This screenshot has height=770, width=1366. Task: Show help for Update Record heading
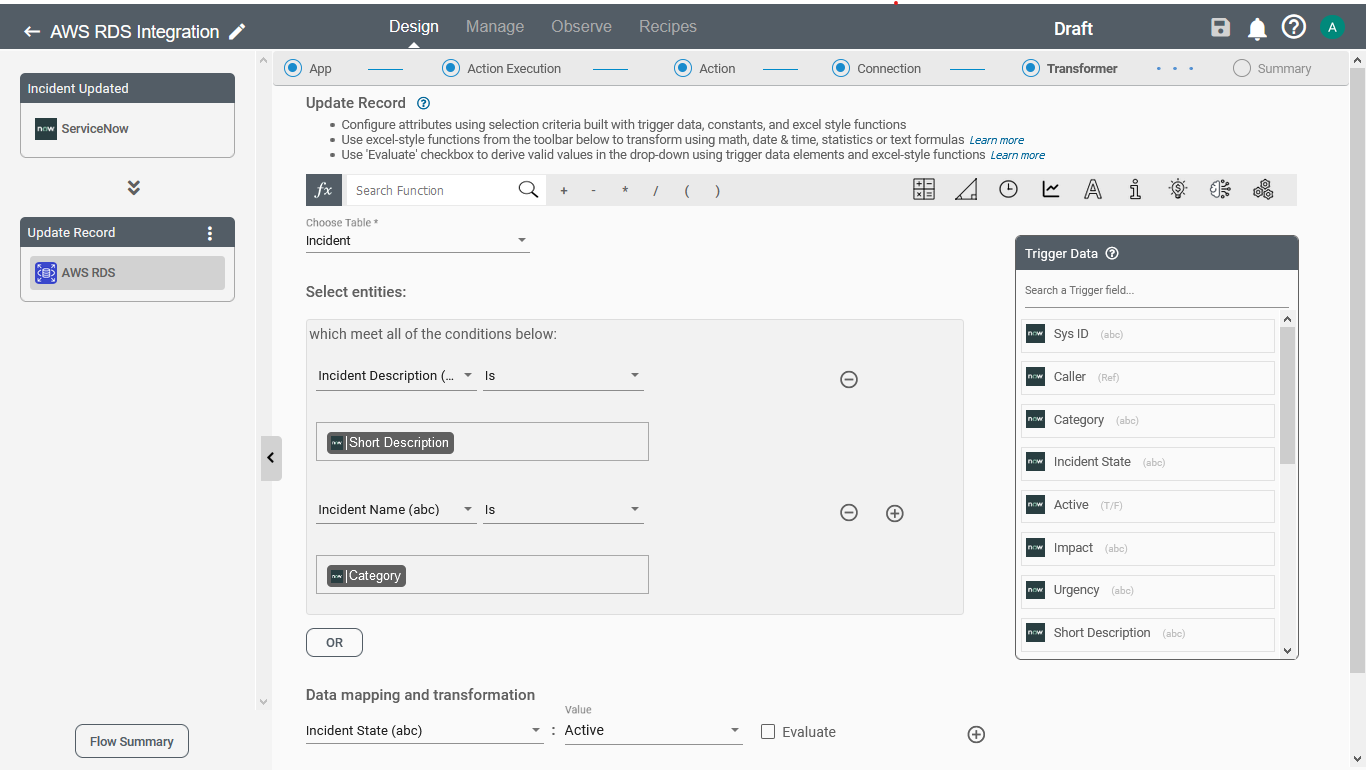(423, 103)
